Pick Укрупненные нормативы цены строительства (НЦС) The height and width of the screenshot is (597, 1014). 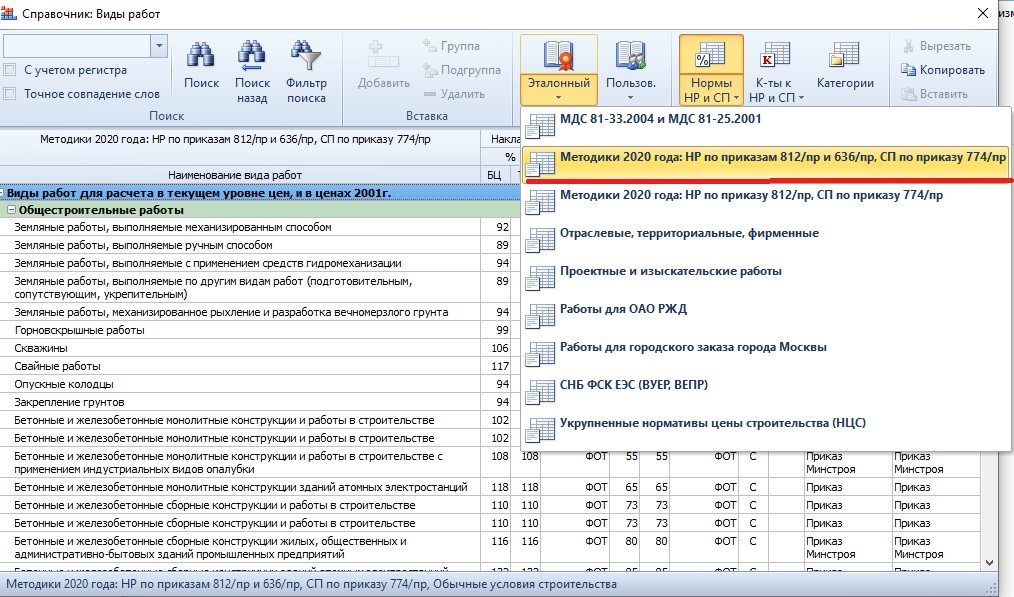coord(712,423)
